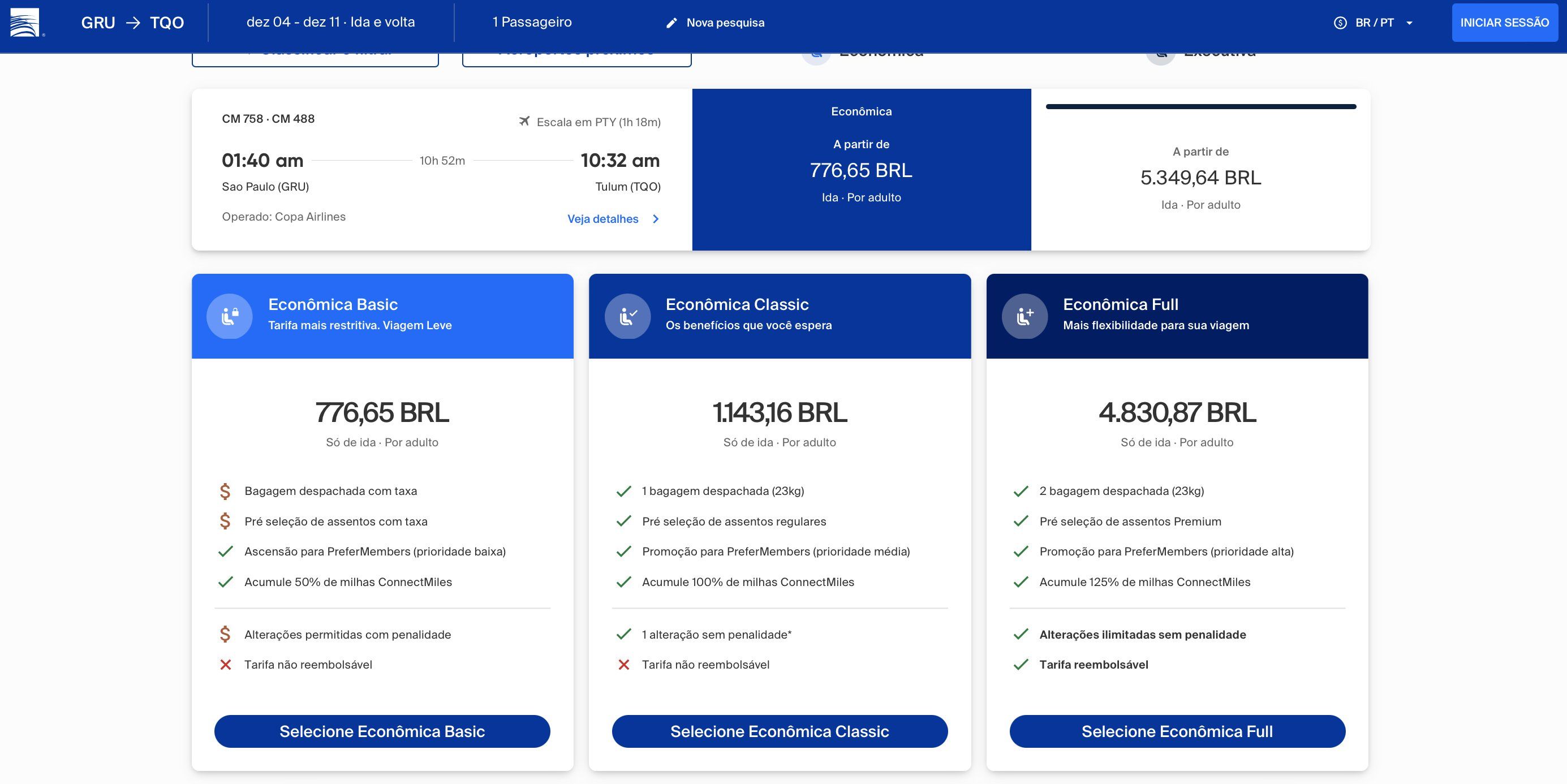1567x784 pixels.
Task: Click the pencil icon for Nova pesquisa
Action: [x=671, y=23]
